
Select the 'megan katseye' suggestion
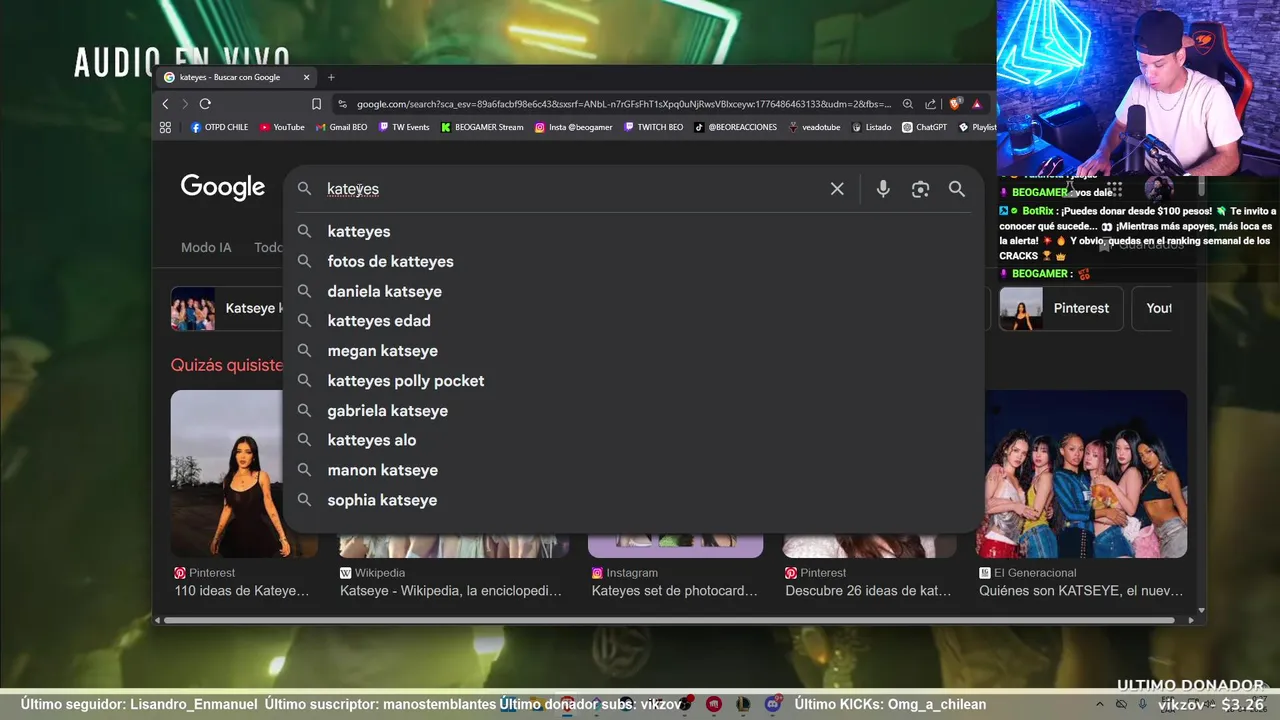point(634,351)
